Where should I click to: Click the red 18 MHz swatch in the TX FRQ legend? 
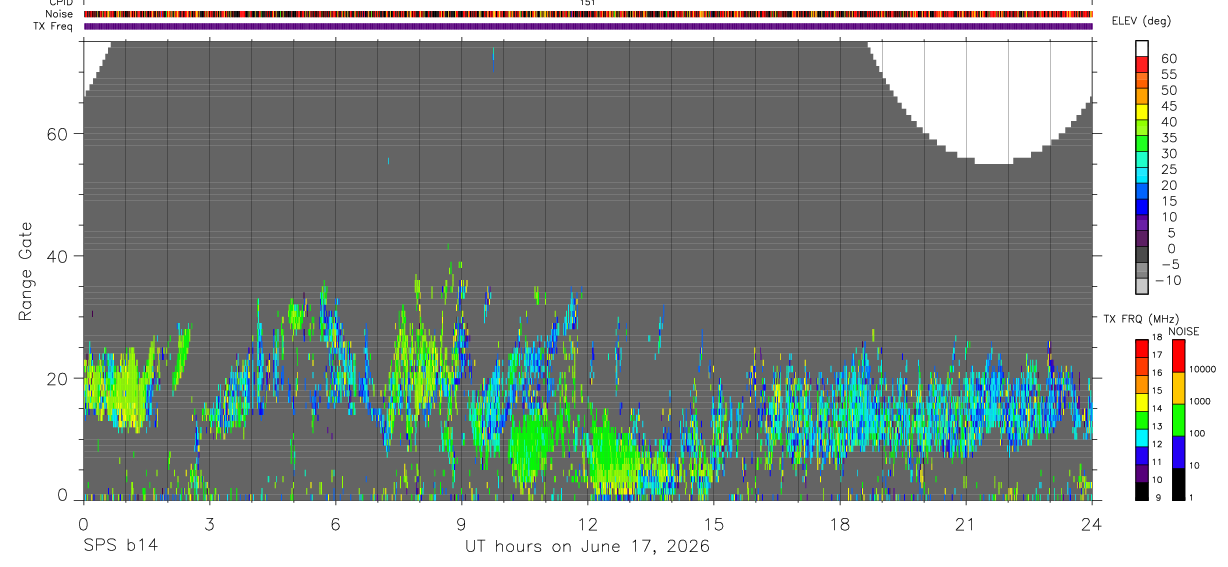(1141, 348)
